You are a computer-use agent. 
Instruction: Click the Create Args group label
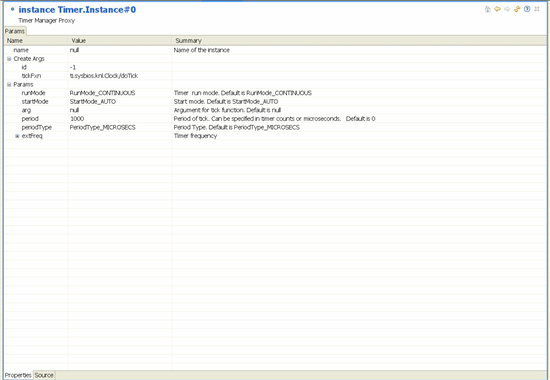(29, 59)
